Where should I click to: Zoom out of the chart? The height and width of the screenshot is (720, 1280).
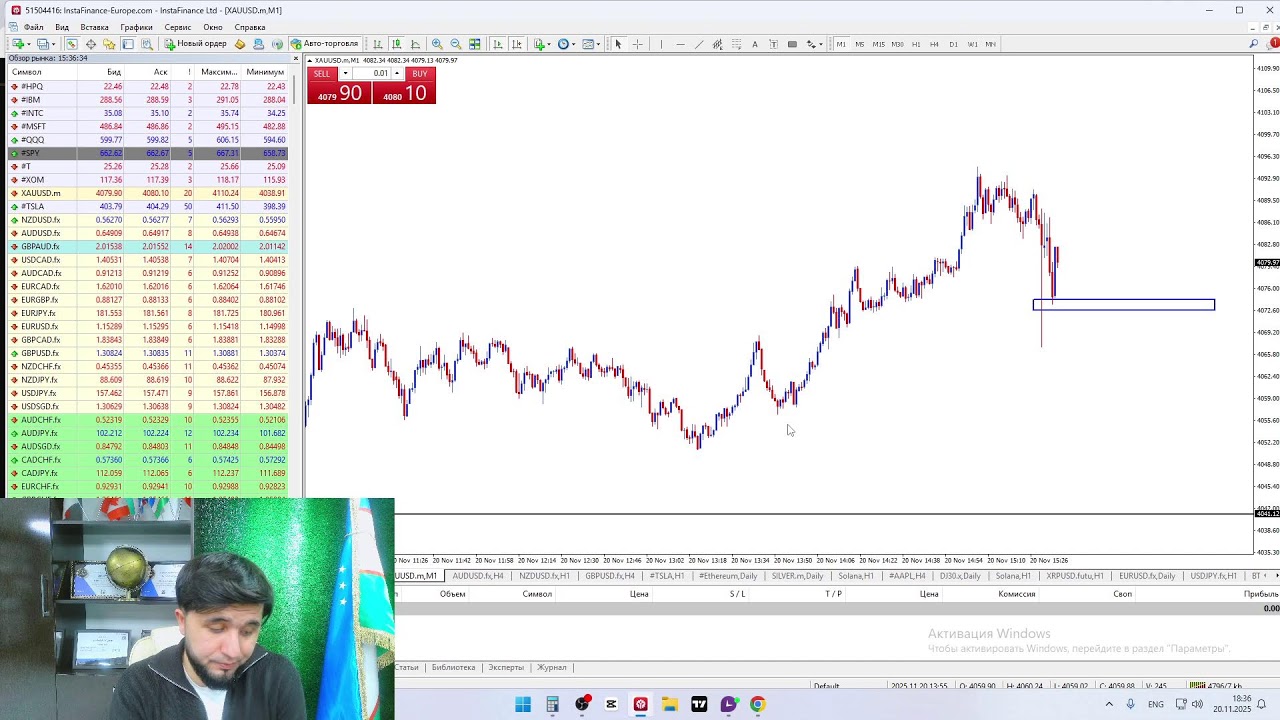[x=456, y=44]
